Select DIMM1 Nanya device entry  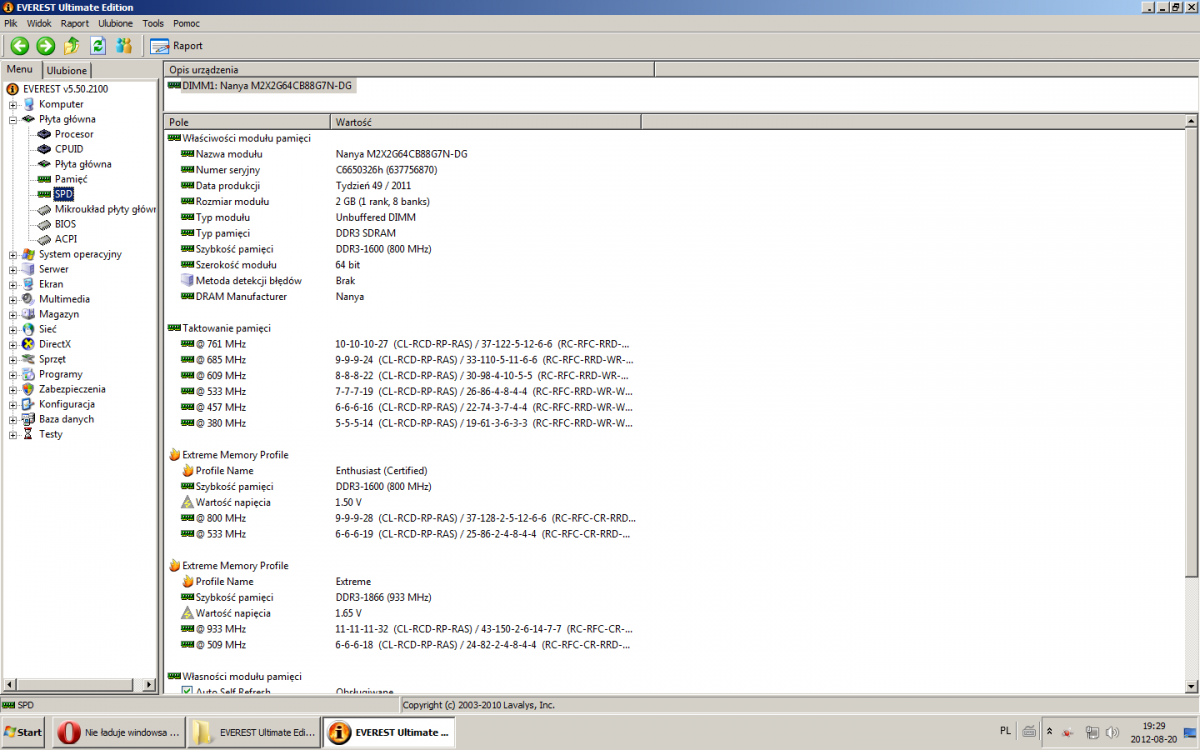pos(260,86)
